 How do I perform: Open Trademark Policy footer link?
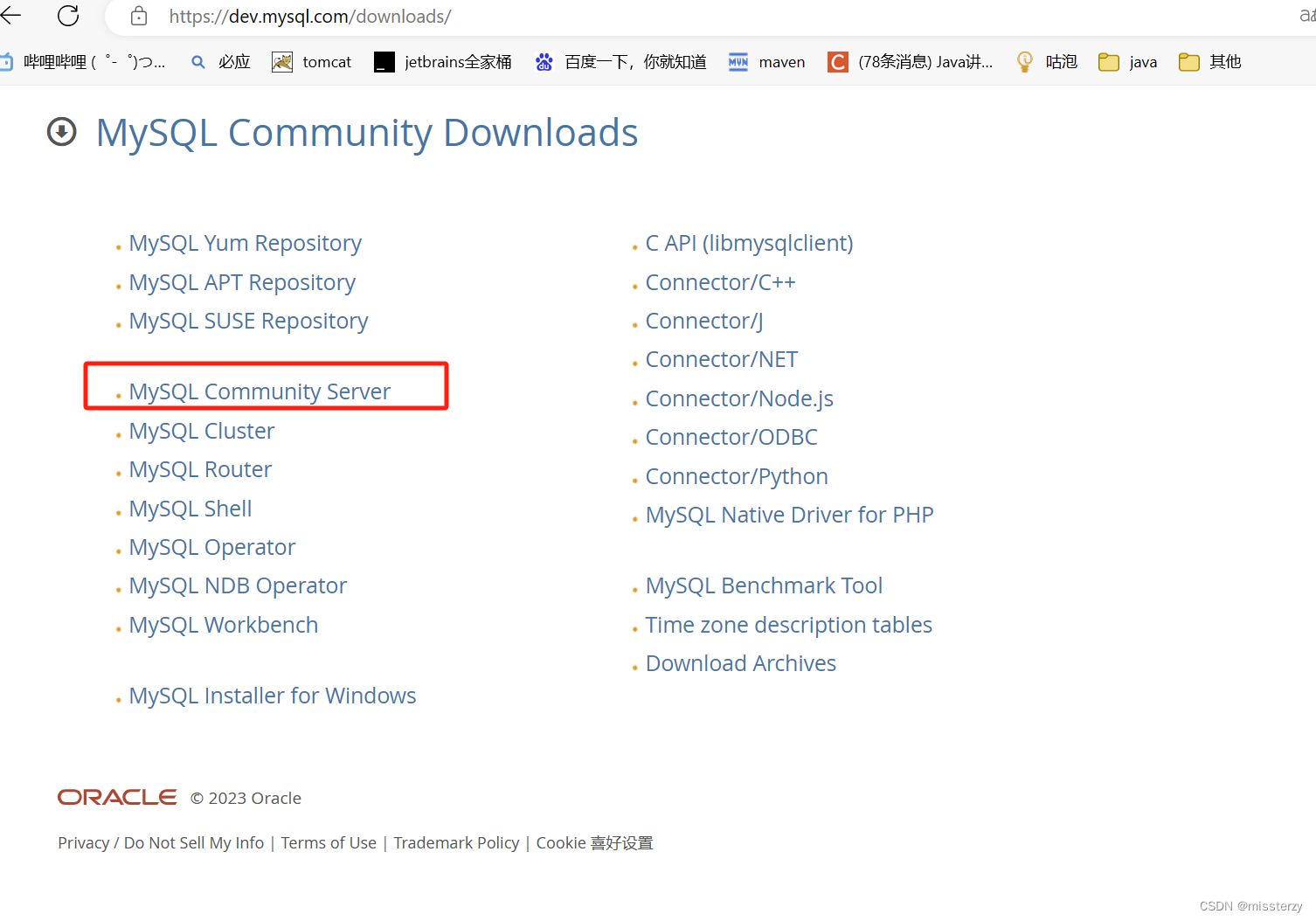[x=456, y=843]
